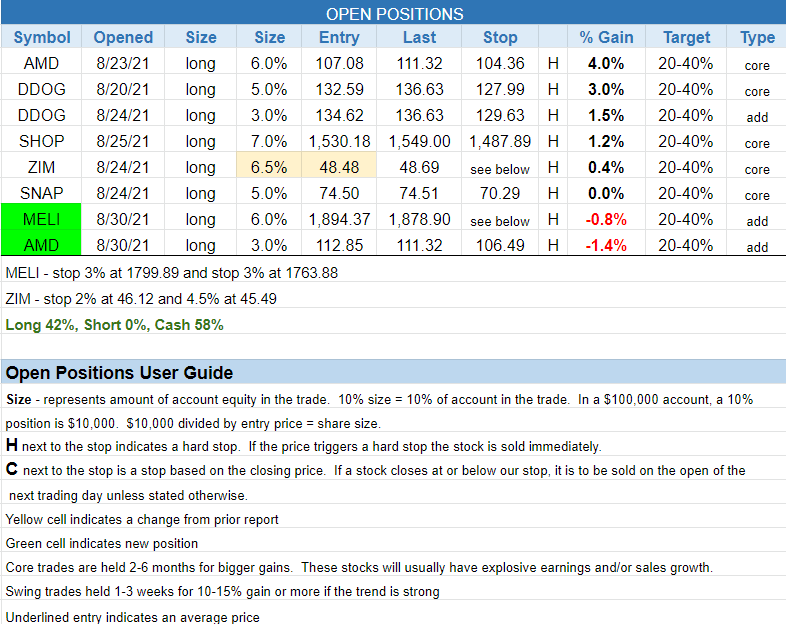Click MELI entry price 1,894.37
This screenshot has width=786, height=624.
pos(339,219)
